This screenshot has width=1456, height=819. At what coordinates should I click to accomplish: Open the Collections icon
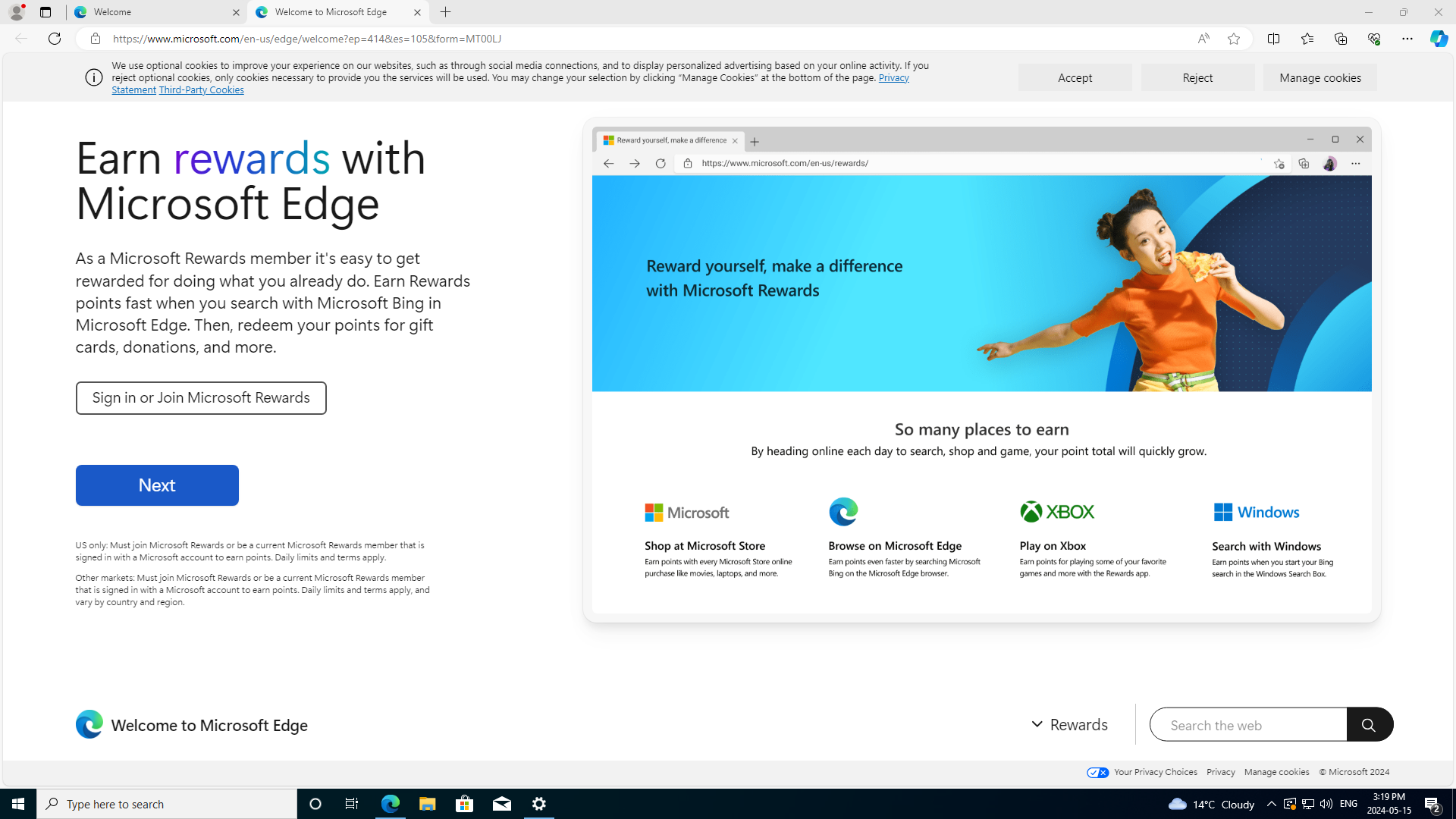(1340, 39)
